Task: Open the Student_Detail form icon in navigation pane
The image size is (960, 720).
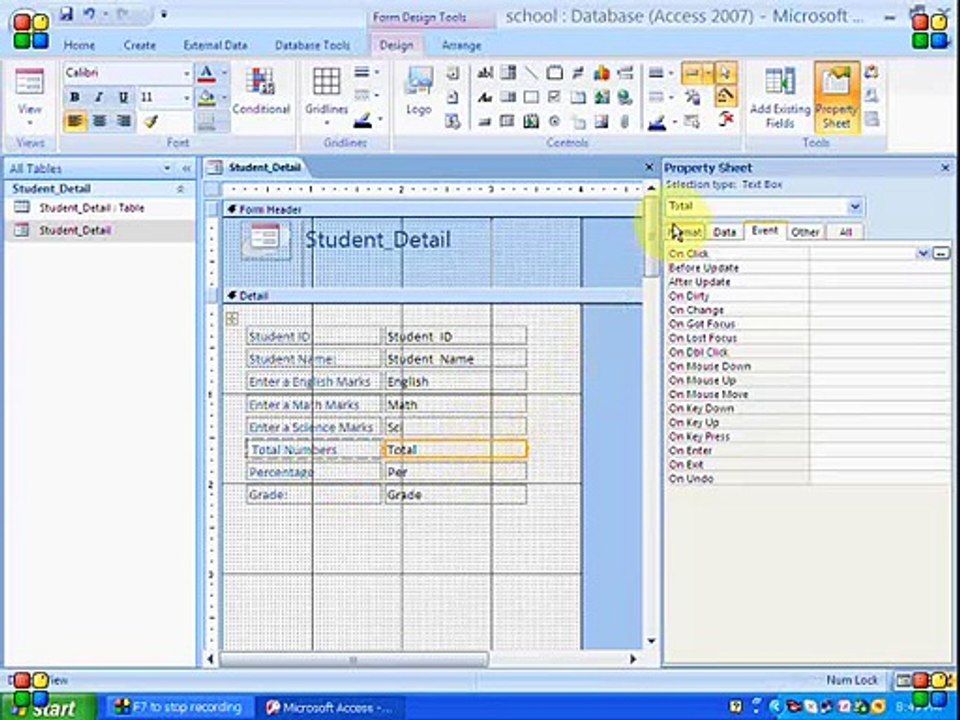Action: tap(21, 230)
